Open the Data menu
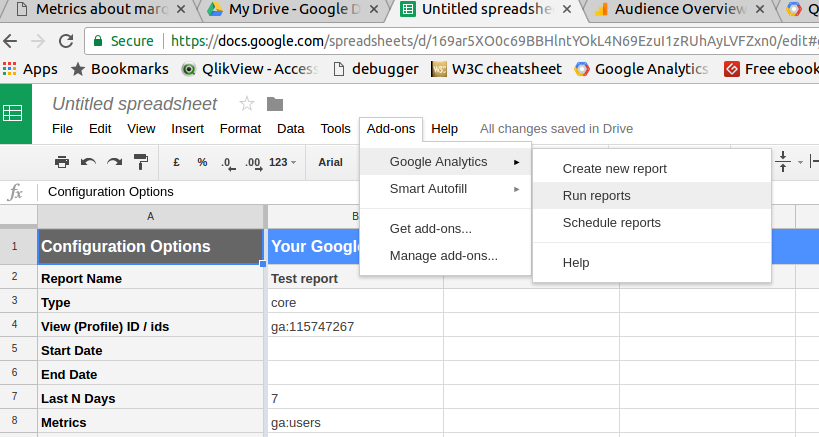The image size is (819, 437). (x=290, y=128)
